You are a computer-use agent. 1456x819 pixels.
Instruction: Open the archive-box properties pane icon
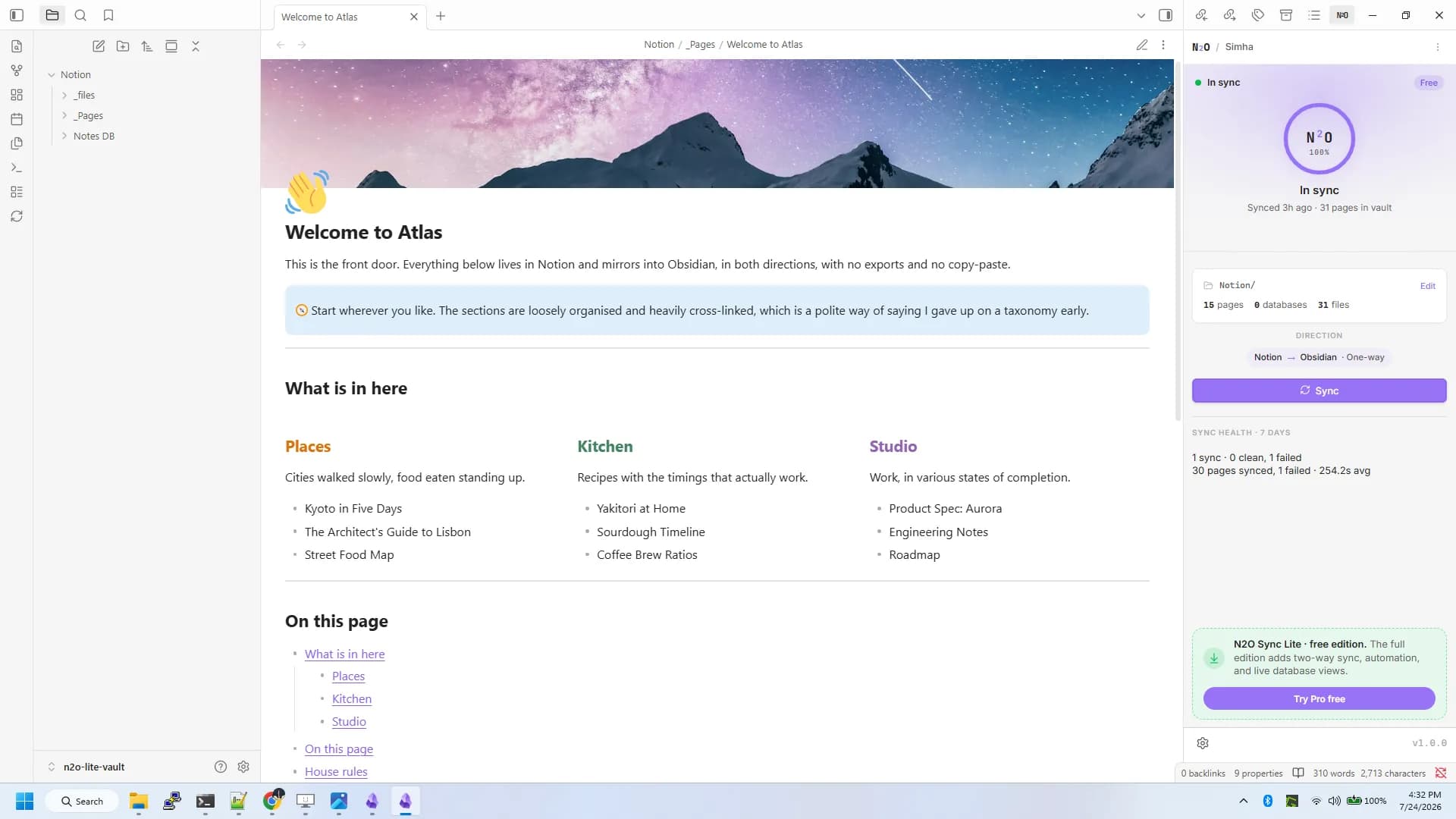(x=1286, y=15)
